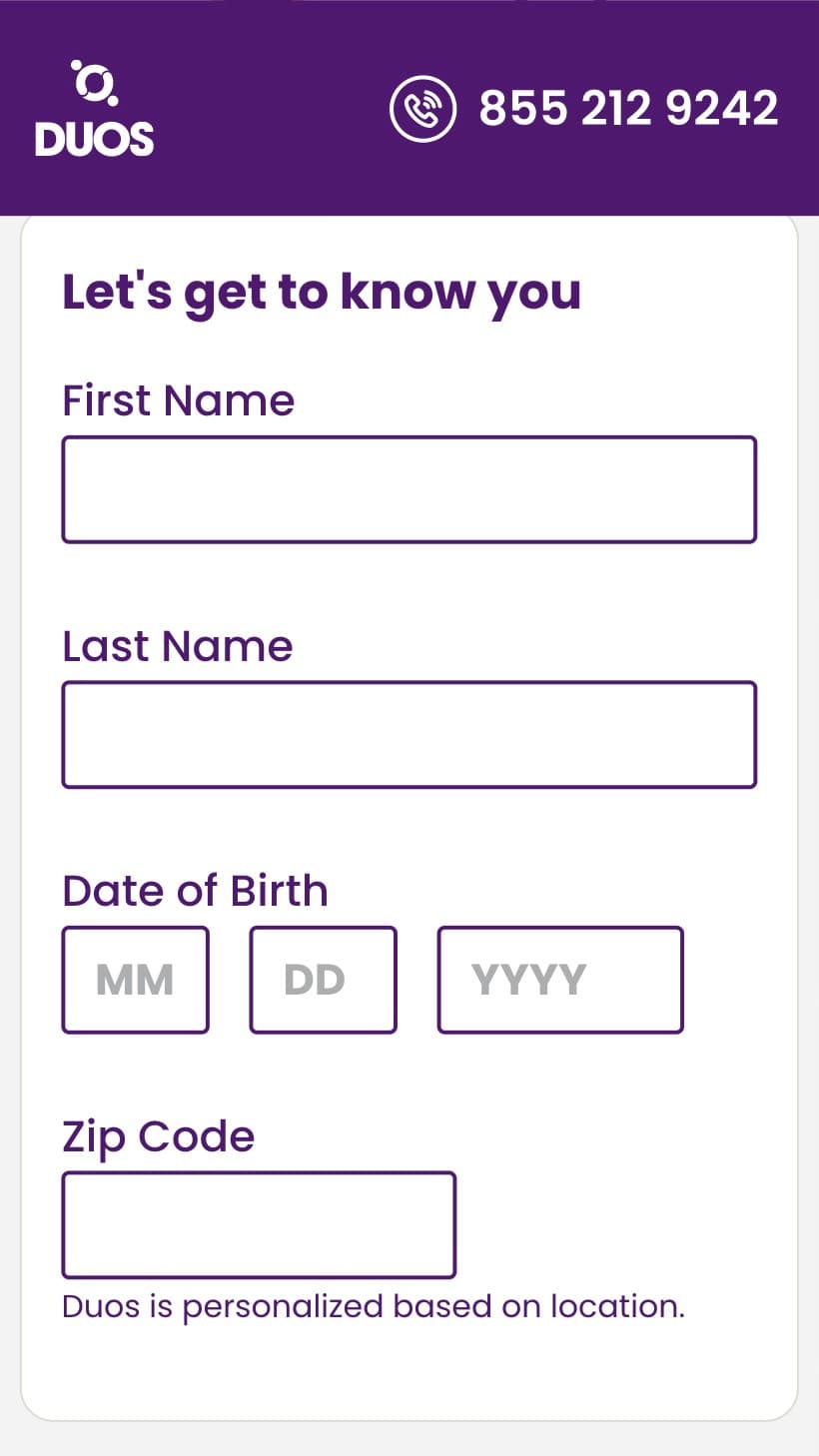Click the First Name label
Screen dimensions: 819x1456
179,400
